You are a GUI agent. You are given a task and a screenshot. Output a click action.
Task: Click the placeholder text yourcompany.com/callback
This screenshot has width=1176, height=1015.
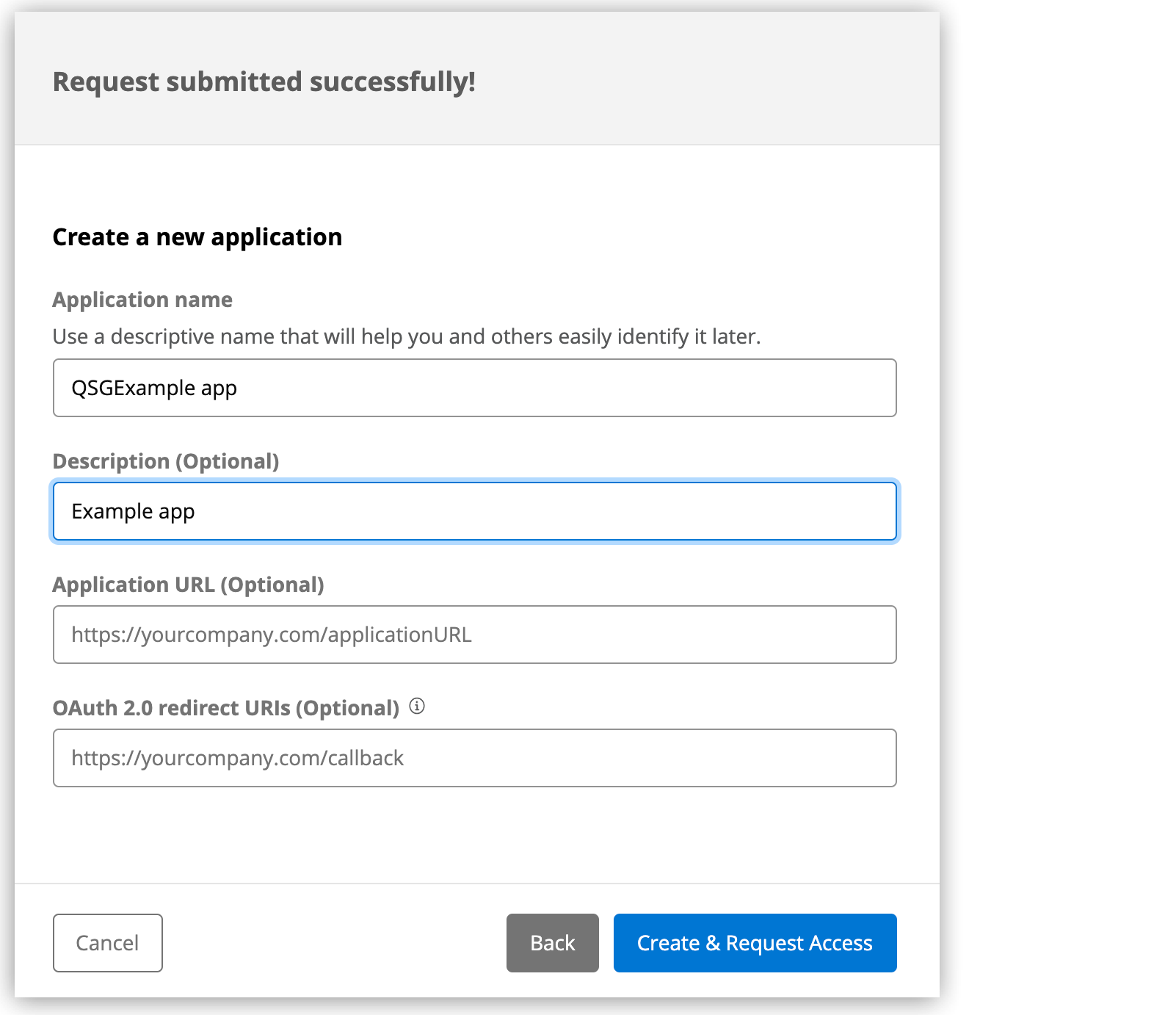coord(237,758)
